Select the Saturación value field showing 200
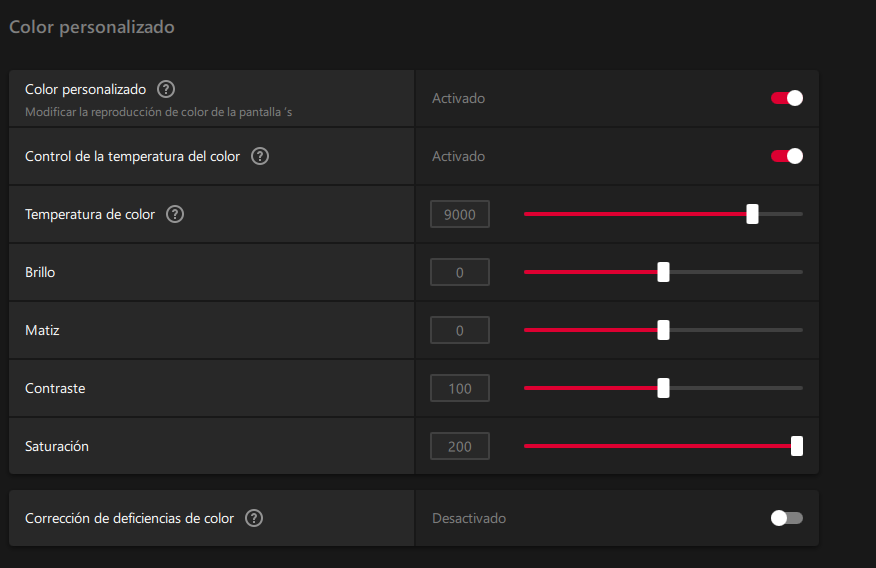Screen dimensions: 876x568 coord(460,446)
